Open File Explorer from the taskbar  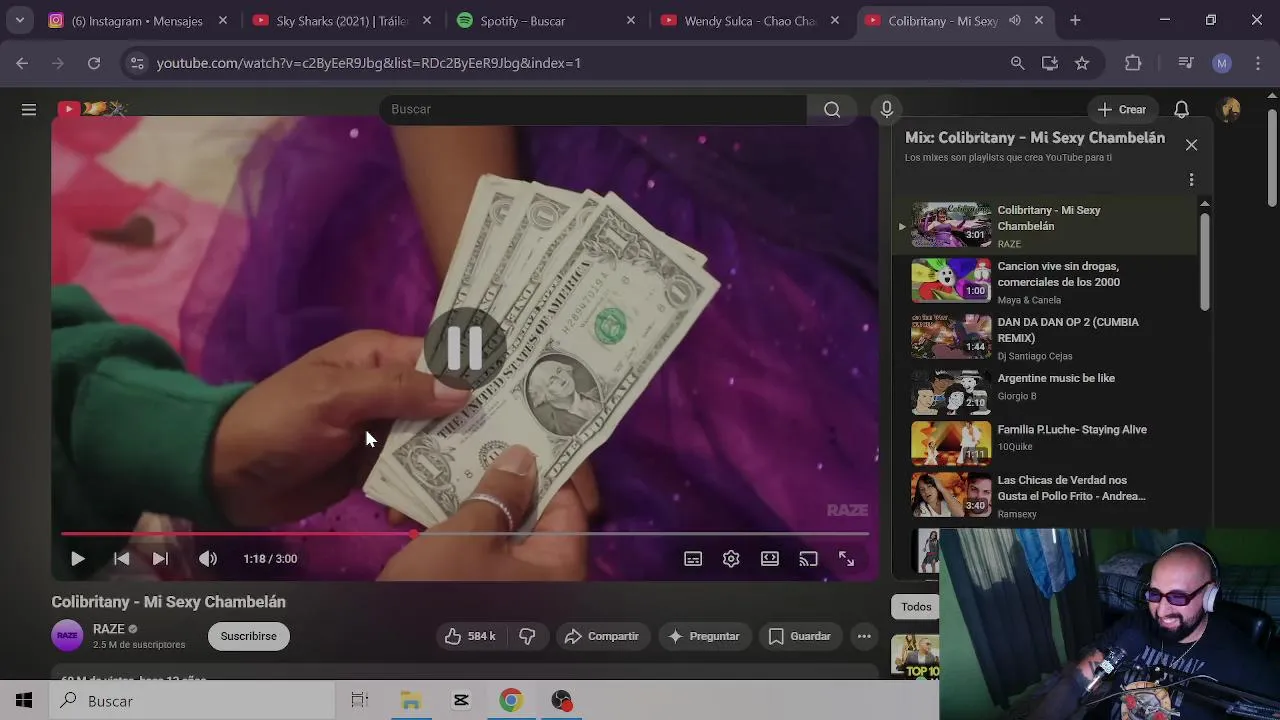[411, 701]
